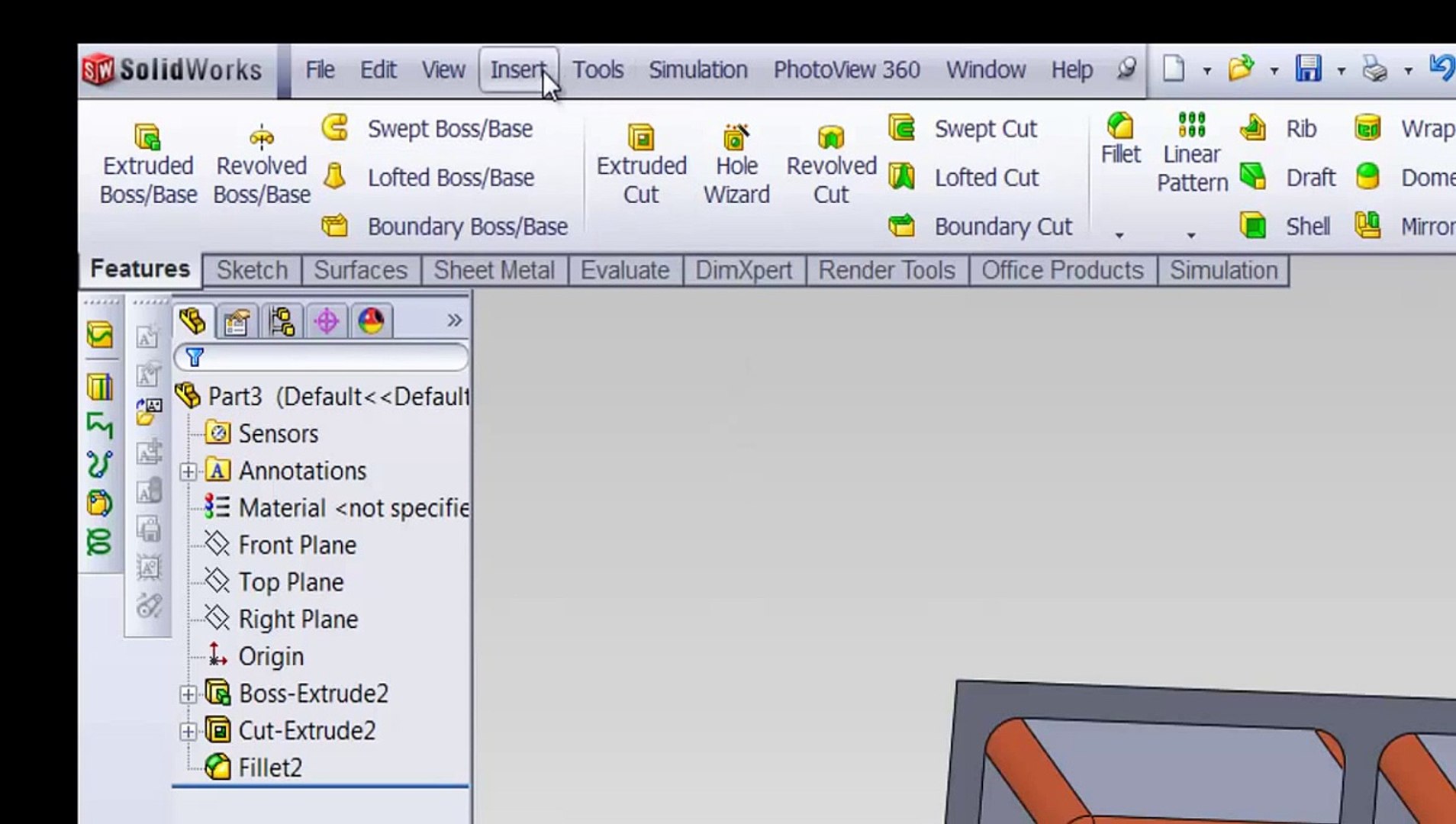Image resolution: width=1456 pixels, height=824 pixels.
Task: Select the Revolved Boss/Base tool
Action: click(262, 164)
